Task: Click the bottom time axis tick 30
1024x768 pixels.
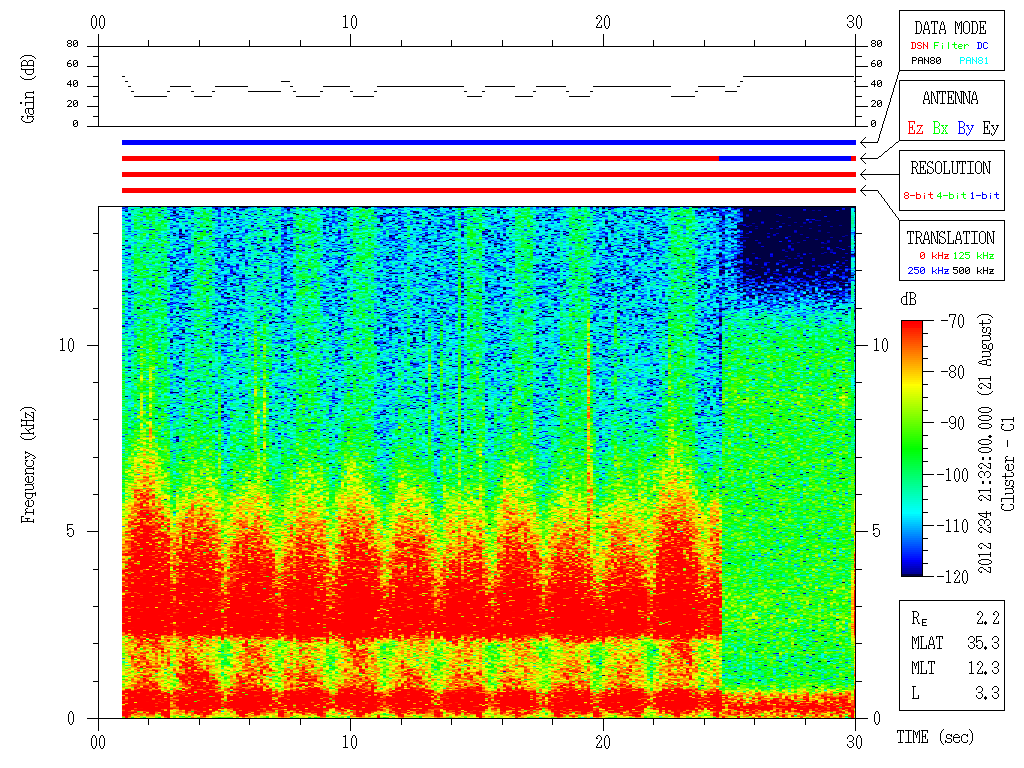Action: [855, 742]
